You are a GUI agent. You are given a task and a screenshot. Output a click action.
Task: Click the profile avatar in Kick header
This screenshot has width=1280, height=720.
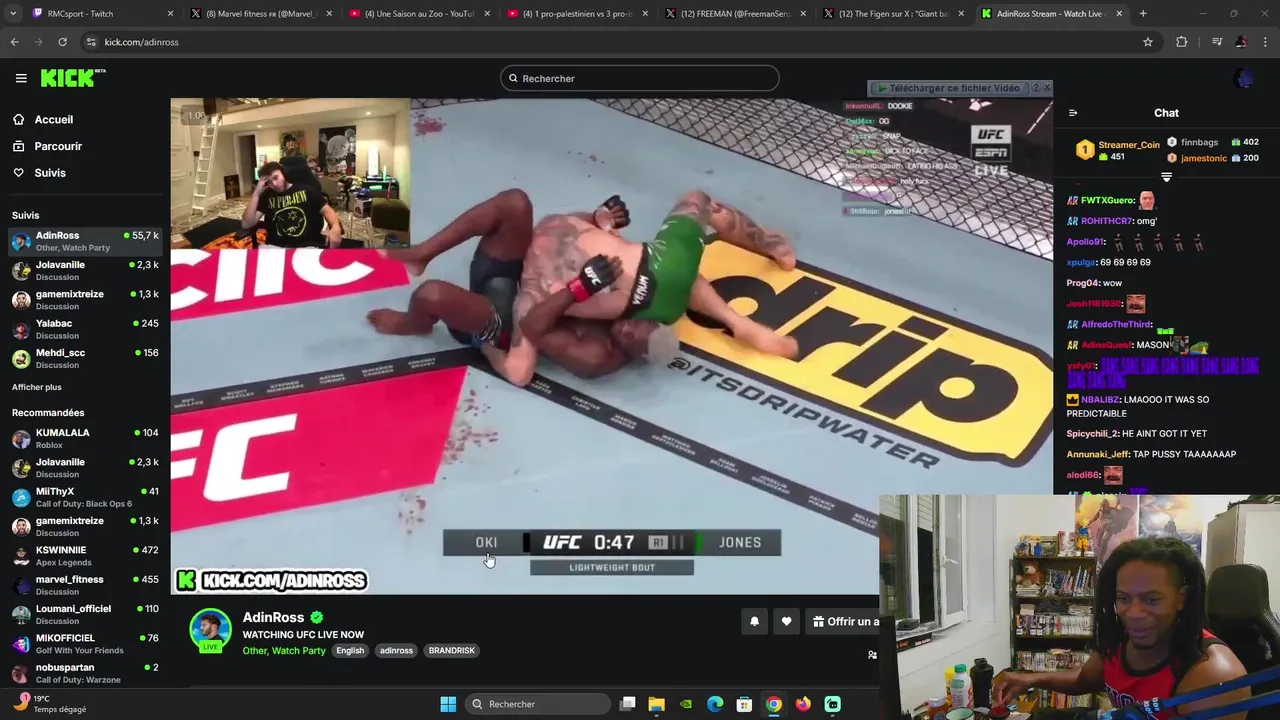click(1244, 78)
